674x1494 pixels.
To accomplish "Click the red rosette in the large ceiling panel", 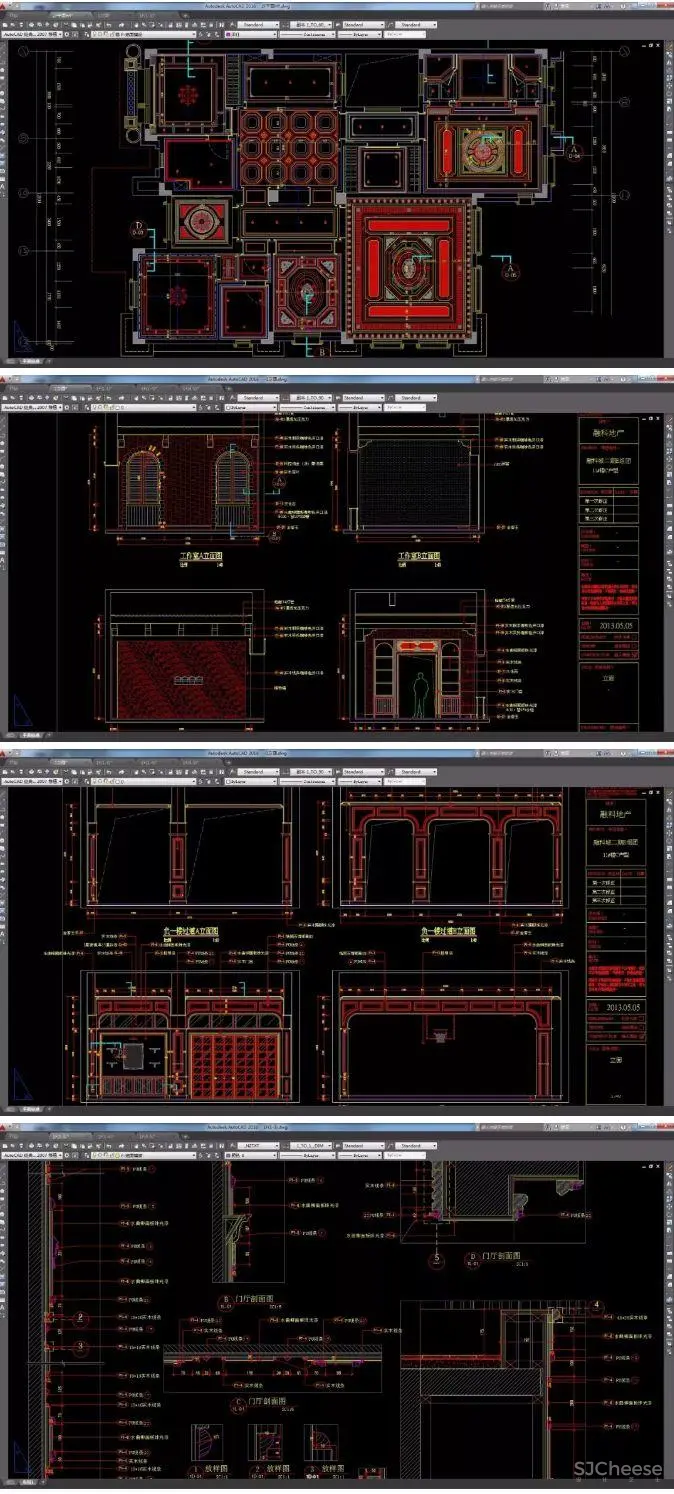I will [x=407, y=270].
